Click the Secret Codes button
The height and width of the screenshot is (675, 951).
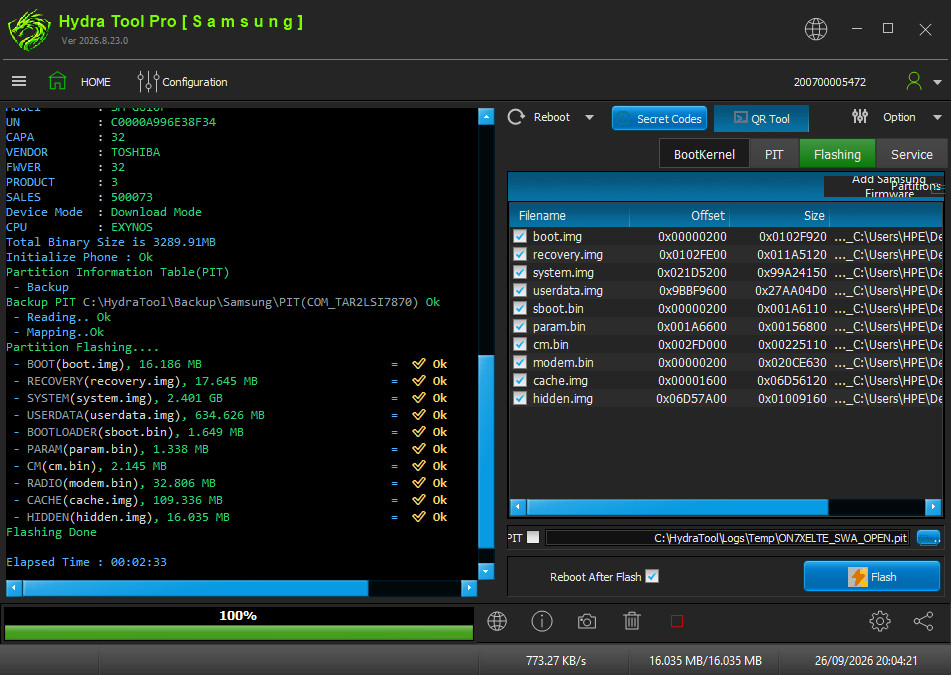point(660,118)
